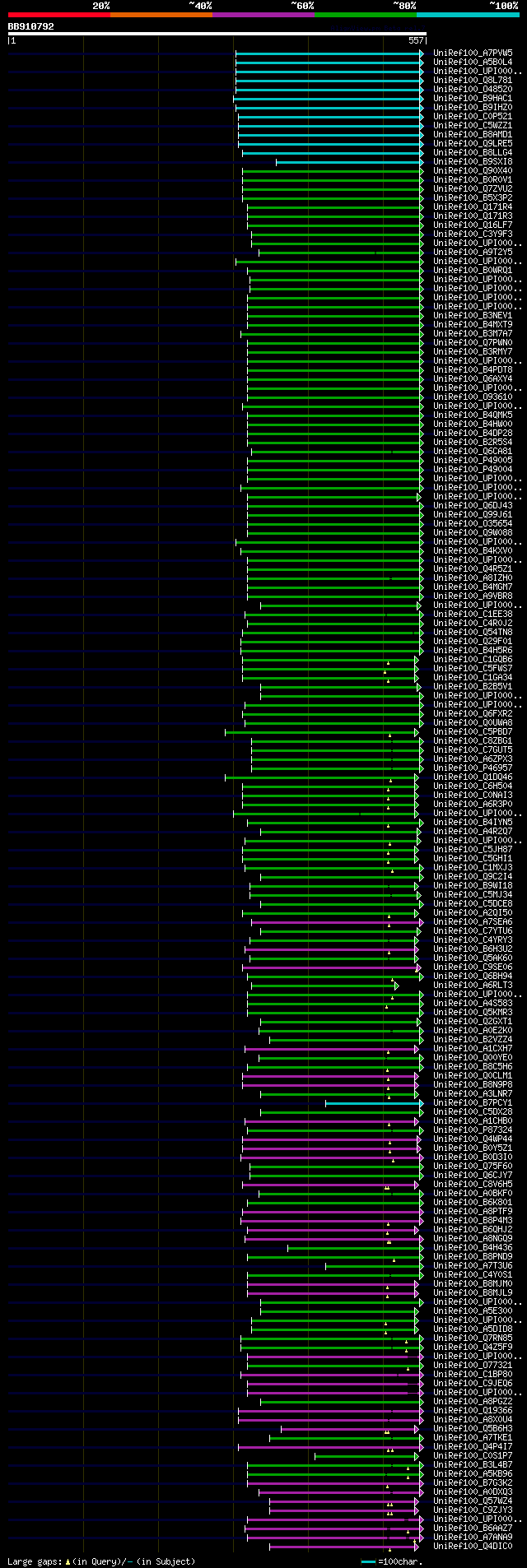Select the UniRef100_C8V6H5 label
Viewport: 527px width, 1568px height.
[x=473, y=1184]
